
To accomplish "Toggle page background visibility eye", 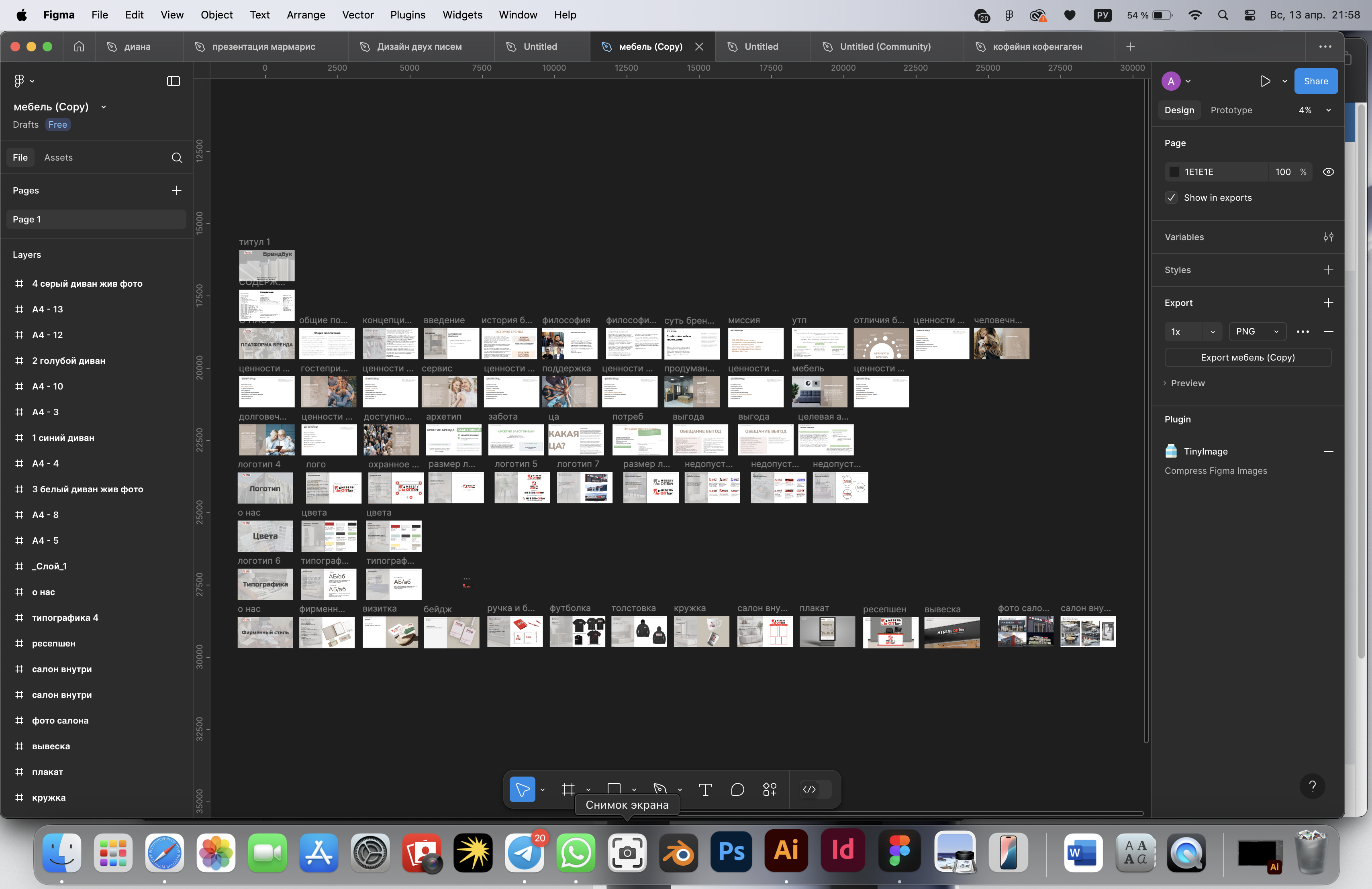I will tap(1328, 172).
